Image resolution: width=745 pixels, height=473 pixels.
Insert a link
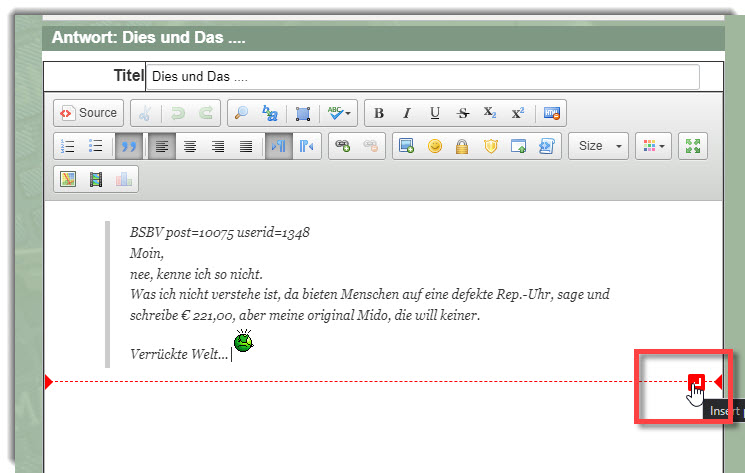click(x=343, y=146)
